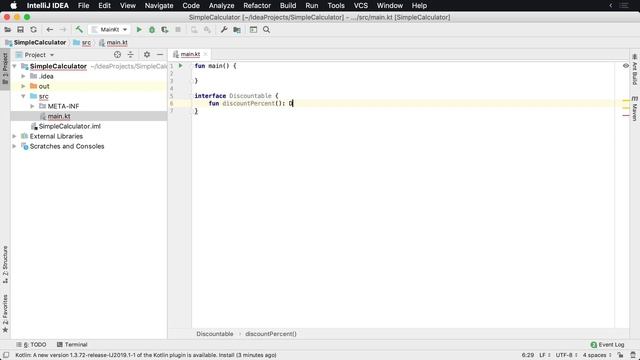Click Discountable breadcrumb below editor
The width and height of the screenshot is (640, 360).
point(215,334)
